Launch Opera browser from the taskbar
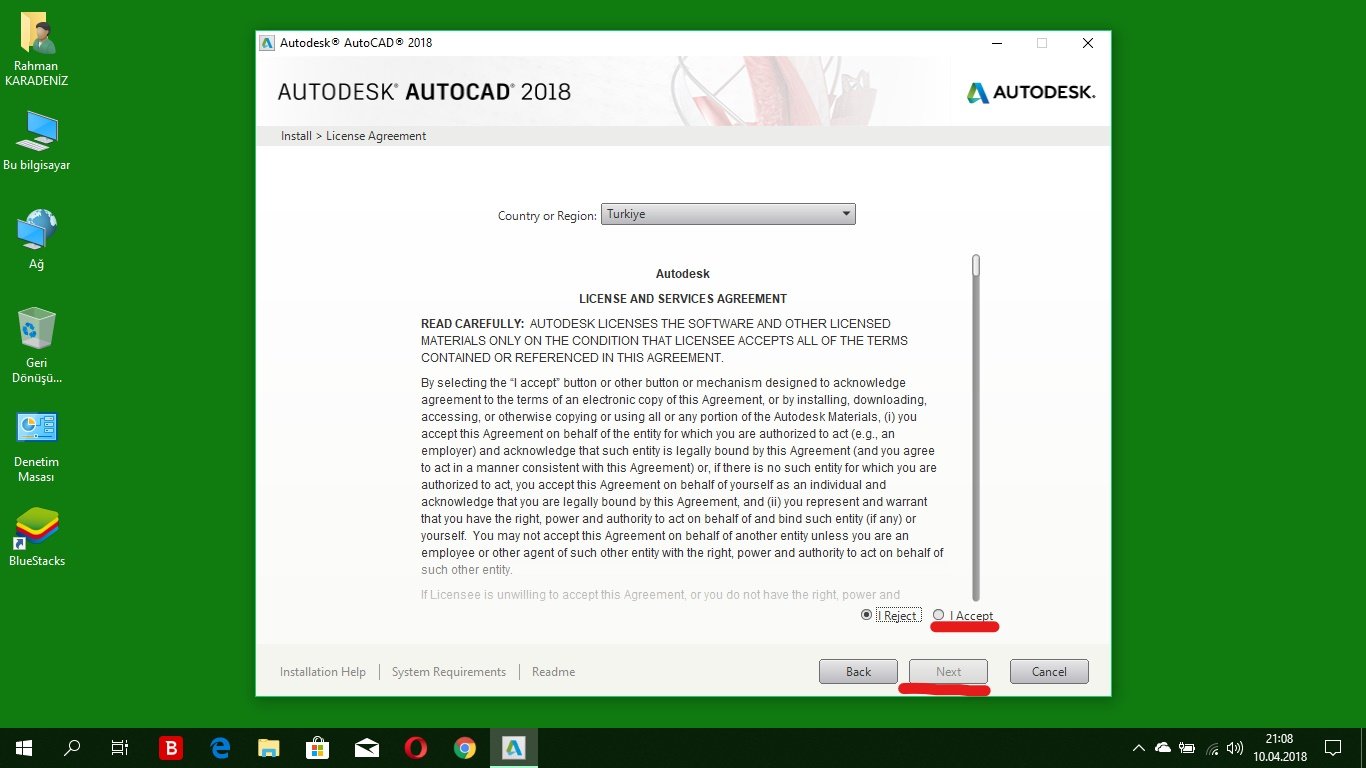This screenshot has width=1366, height=768. (x=416, y=748)
